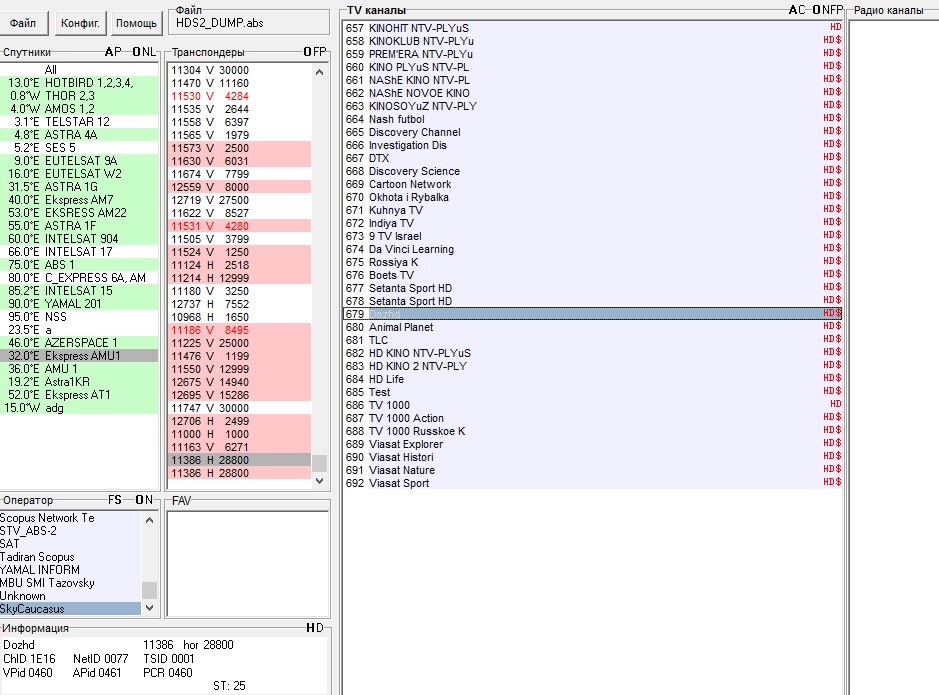Click inside the empty FAV list box
This screenshot has height=695, width=939.
[248, 563]
